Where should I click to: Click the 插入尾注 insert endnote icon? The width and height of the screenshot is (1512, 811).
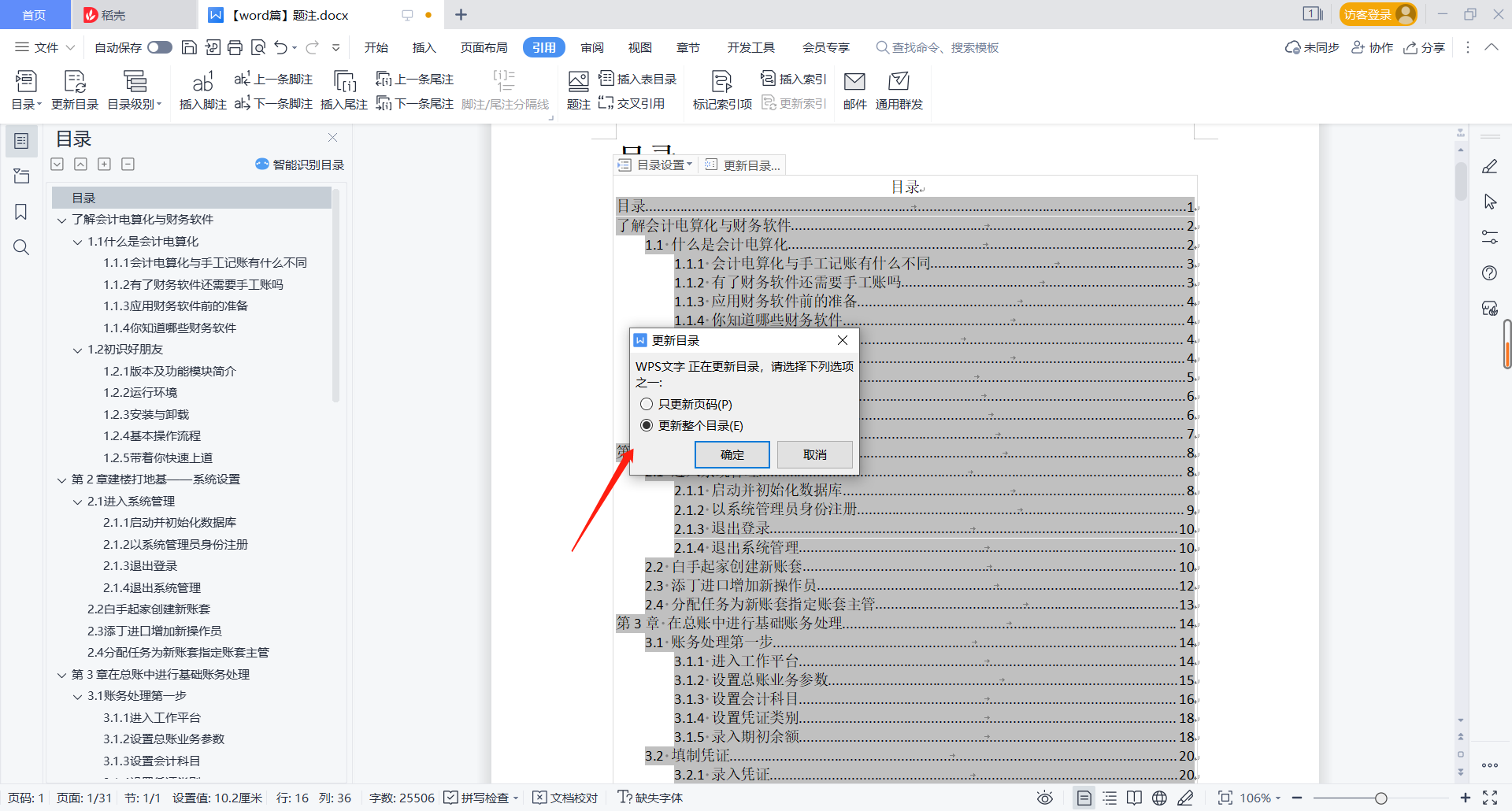344,90
